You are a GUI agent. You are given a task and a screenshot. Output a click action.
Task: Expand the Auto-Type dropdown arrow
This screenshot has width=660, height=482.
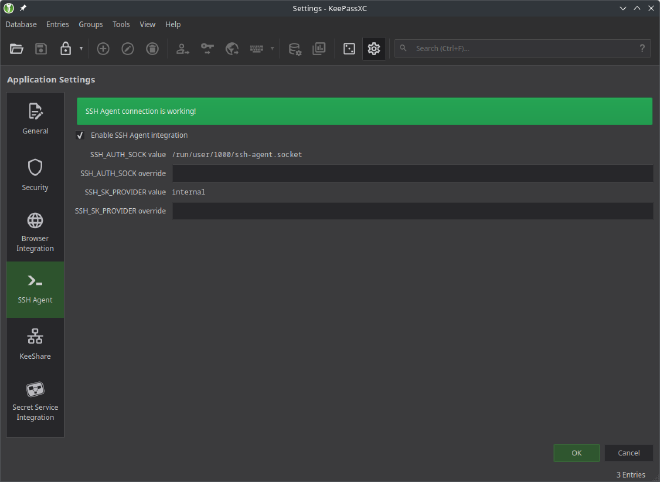(272, 49)
